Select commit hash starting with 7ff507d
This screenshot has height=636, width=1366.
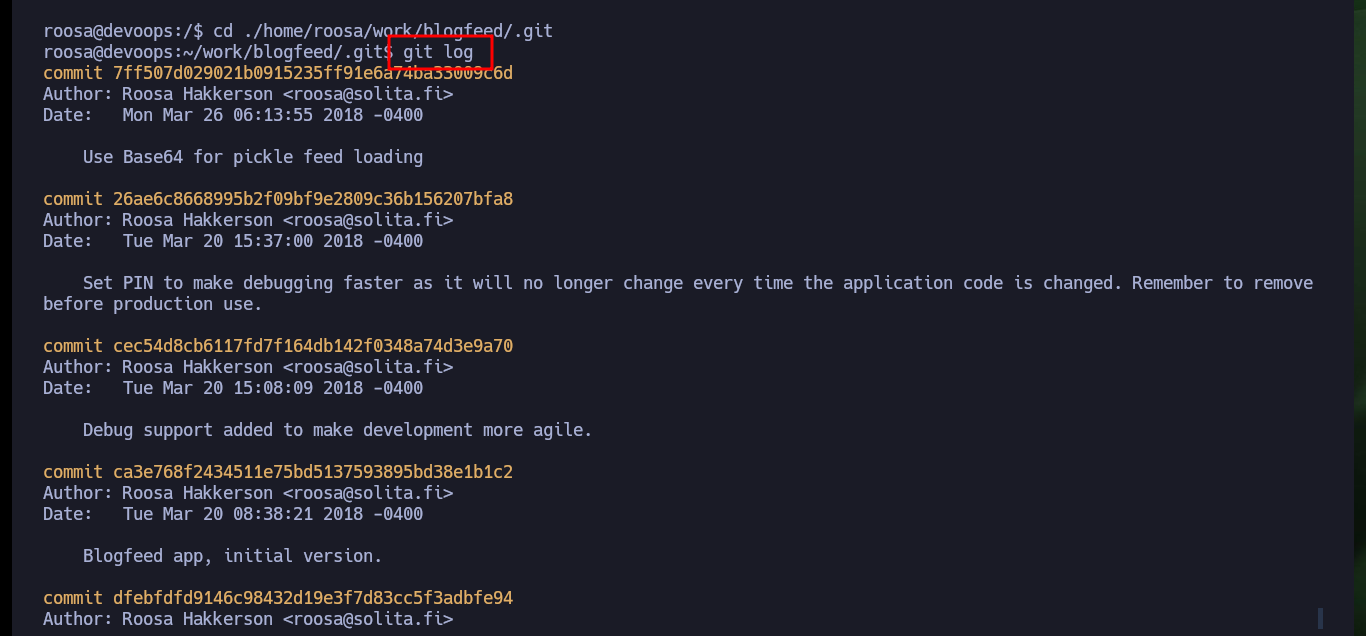(x=313, y=73)
